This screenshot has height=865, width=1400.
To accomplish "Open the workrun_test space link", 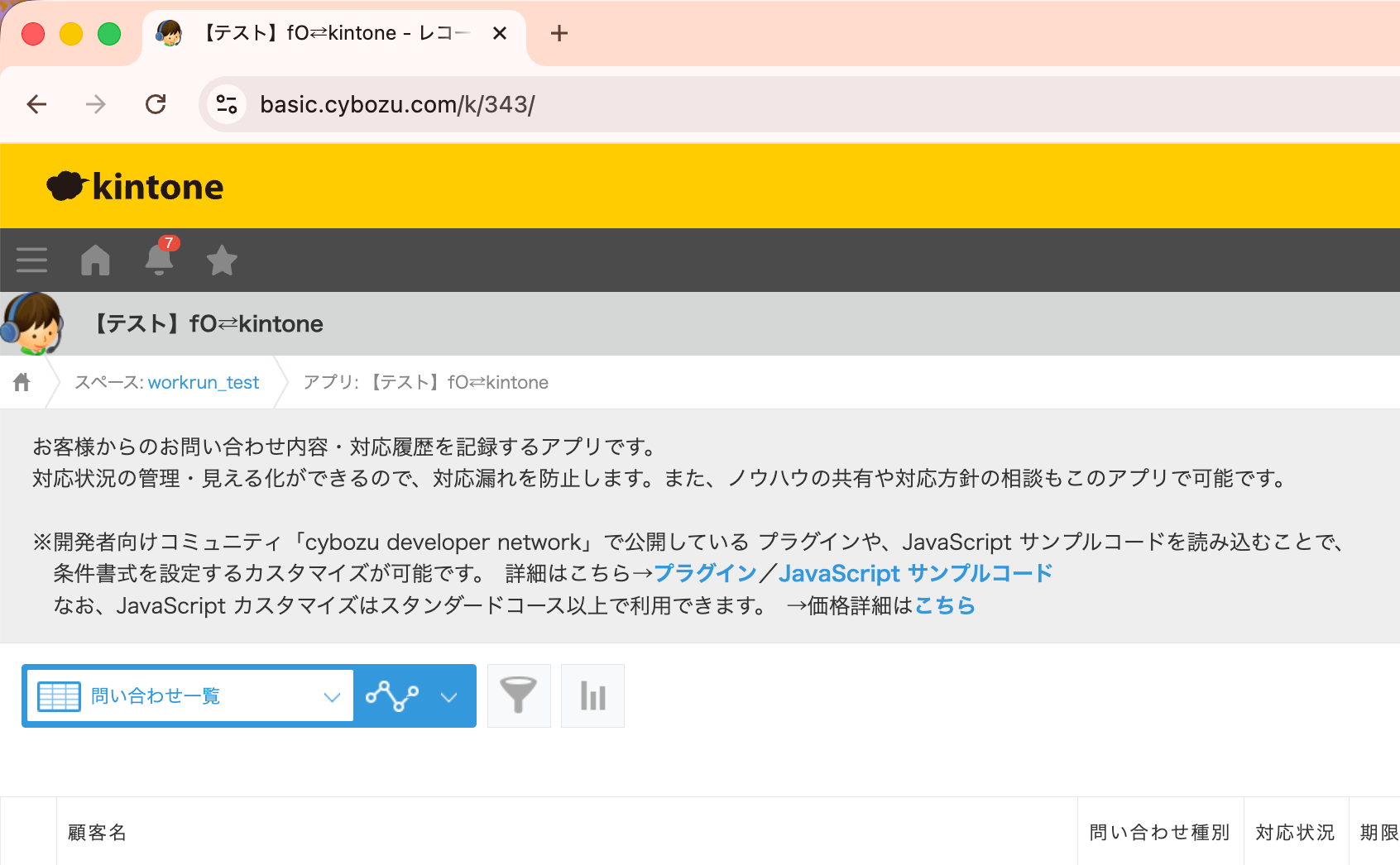I will pos(203,382).
